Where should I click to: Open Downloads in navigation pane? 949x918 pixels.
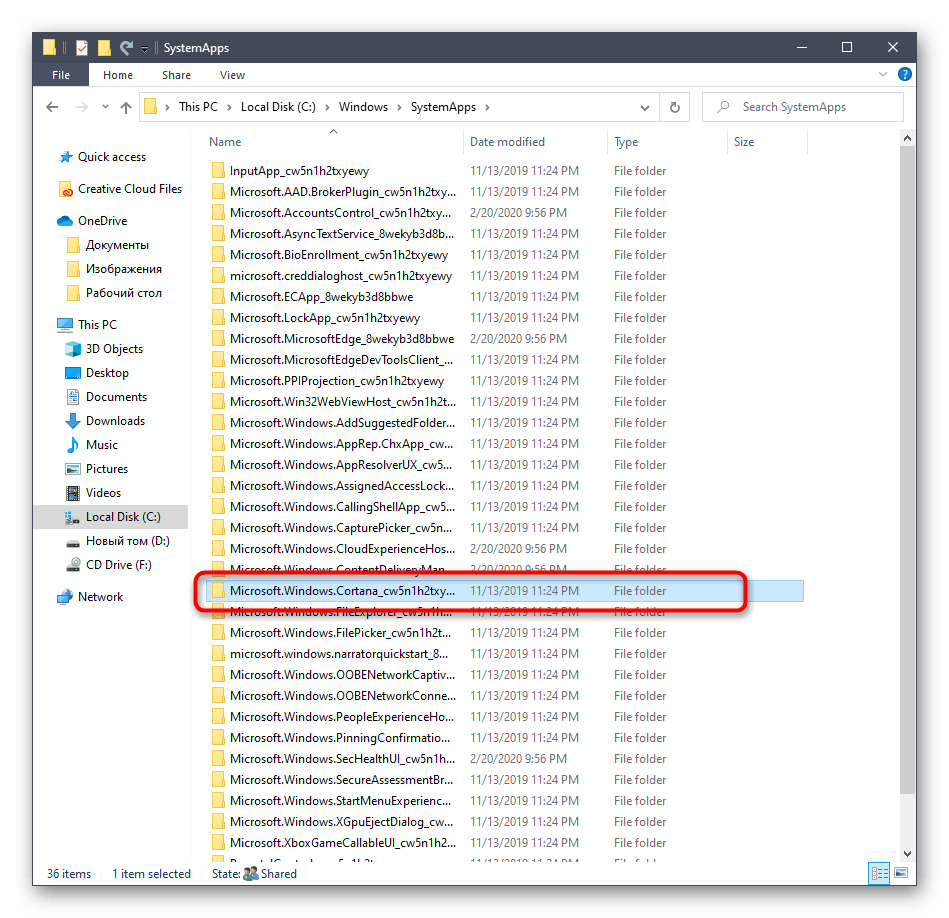[x=105, y=421]
